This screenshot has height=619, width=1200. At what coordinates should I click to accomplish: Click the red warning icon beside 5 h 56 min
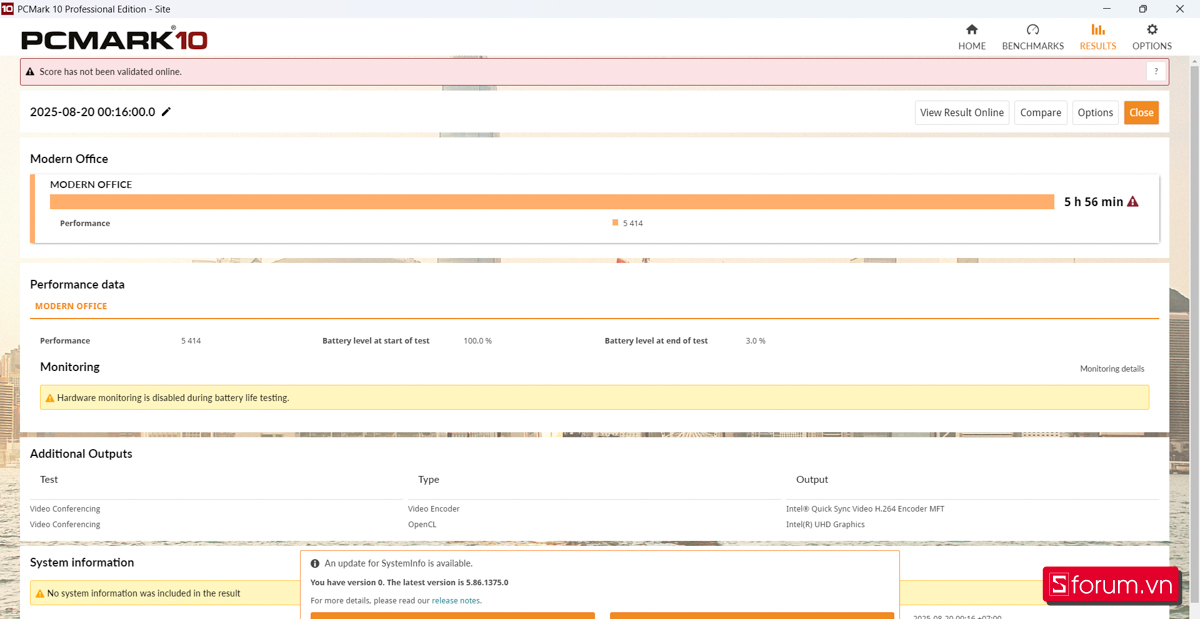point(1133,202)
